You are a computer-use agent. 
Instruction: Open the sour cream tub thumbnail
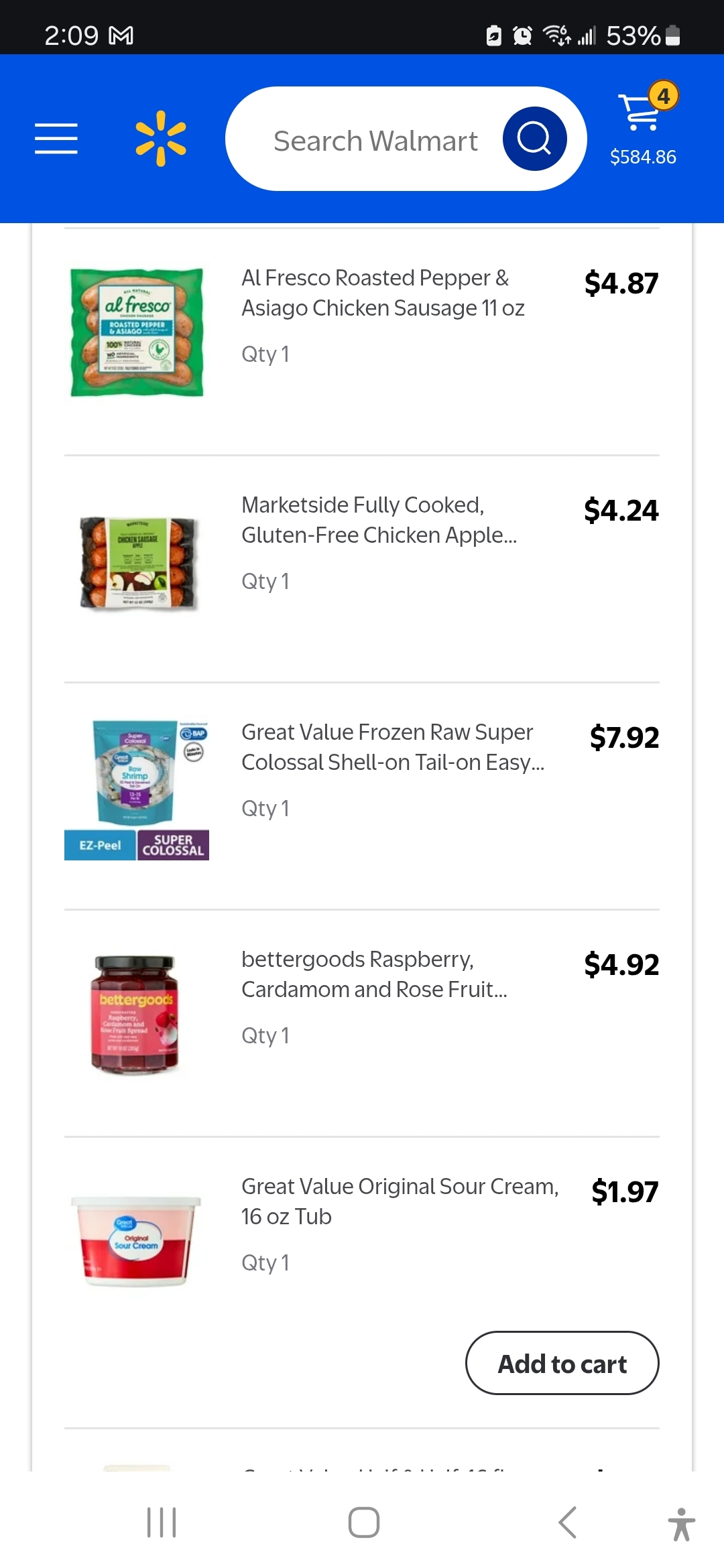[137, 1242]
